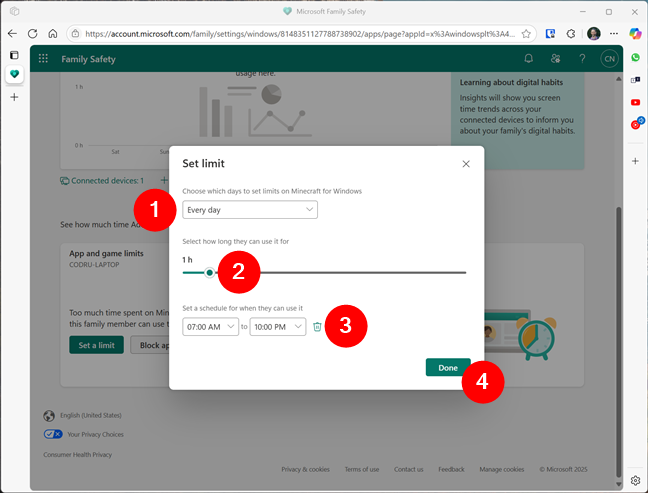648x493 pixels.
Task: Open Privacy & cookies link
Action: pos(305,469)
